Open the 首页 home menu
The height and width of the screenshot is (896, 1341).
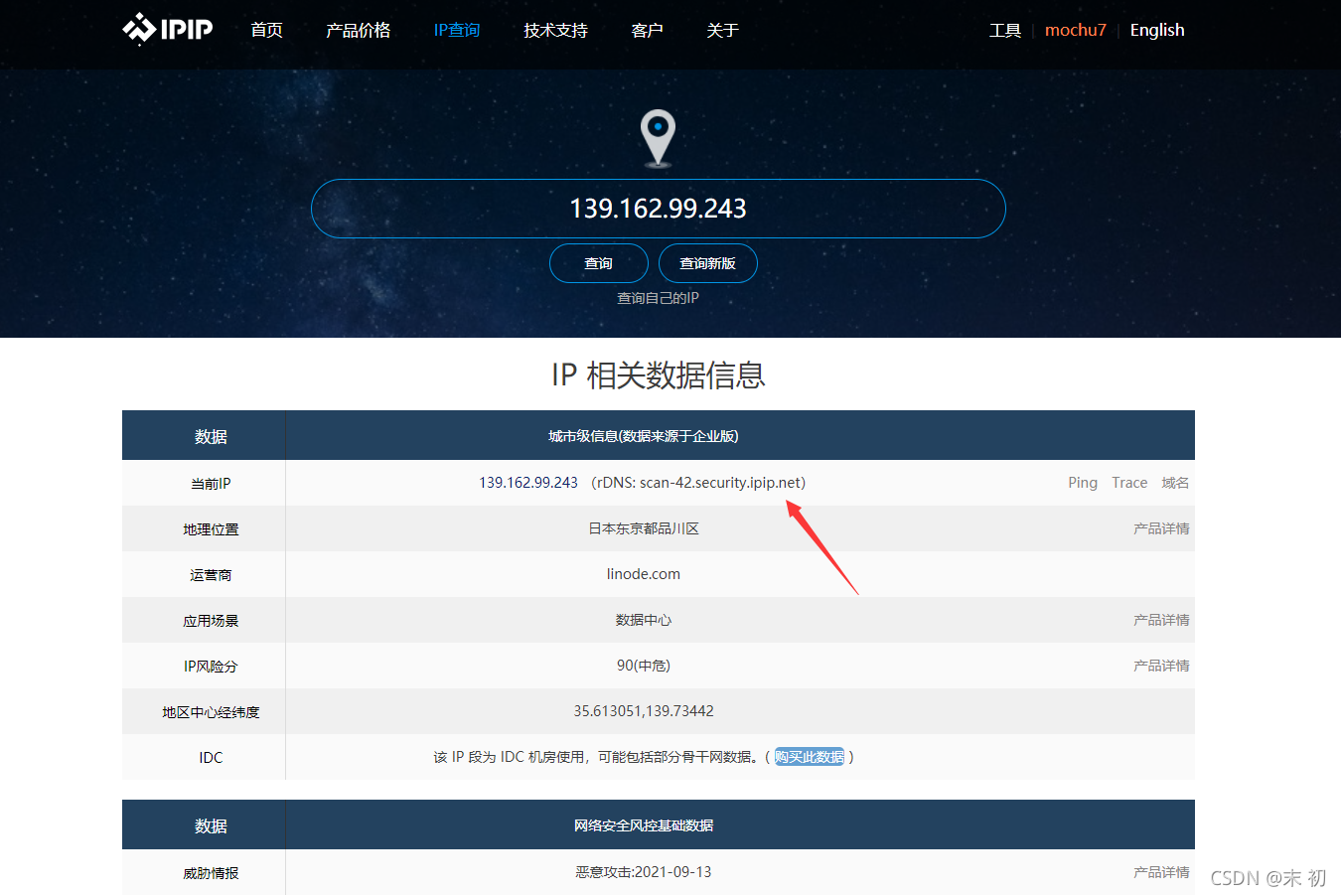point(266,30)
